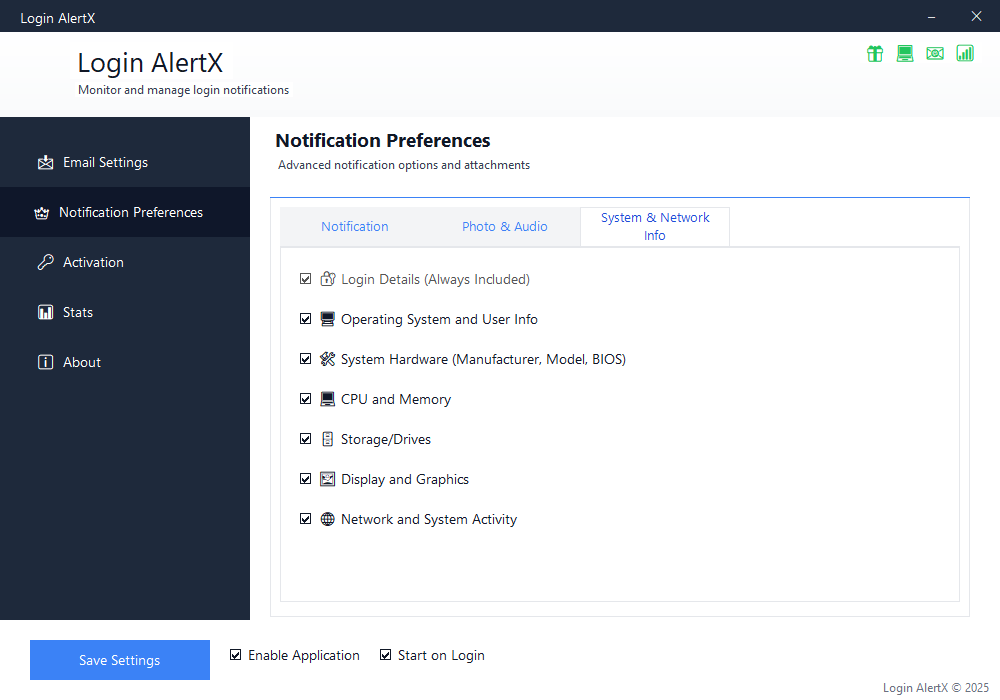1000x700 pixels.
Task: Click the Operating System monitor icon
Action: coord(327,319)
